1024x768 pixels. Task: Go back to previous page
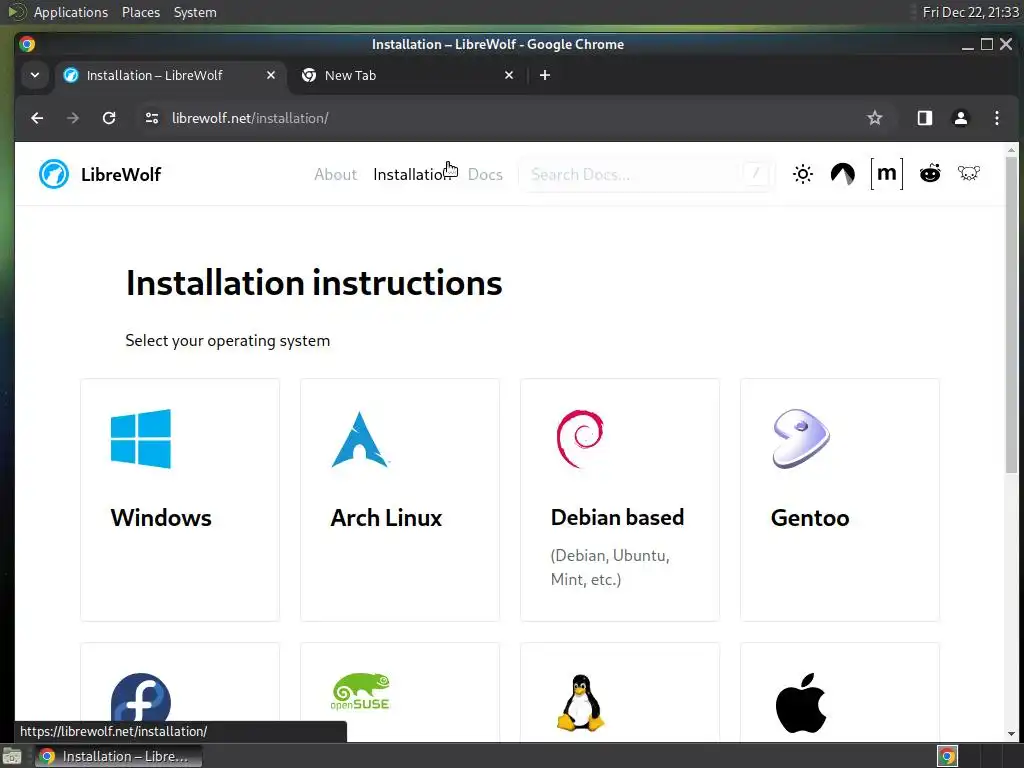37,118
